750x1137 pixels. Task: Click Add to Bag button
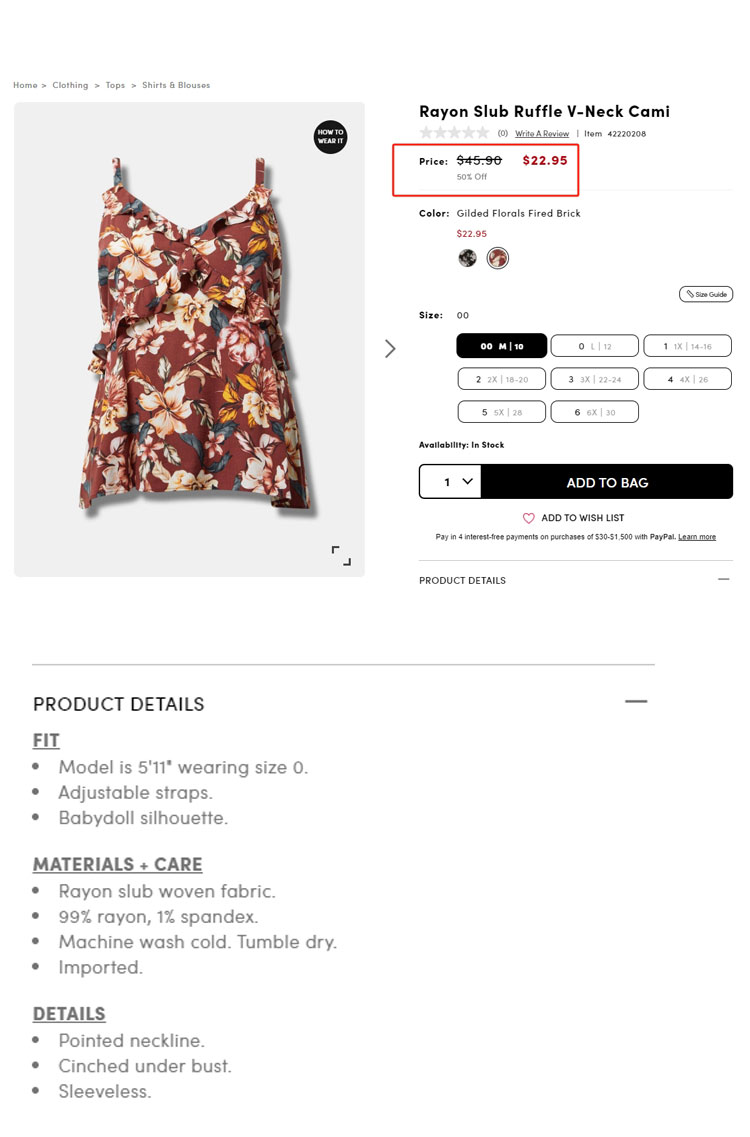(607, 482)
